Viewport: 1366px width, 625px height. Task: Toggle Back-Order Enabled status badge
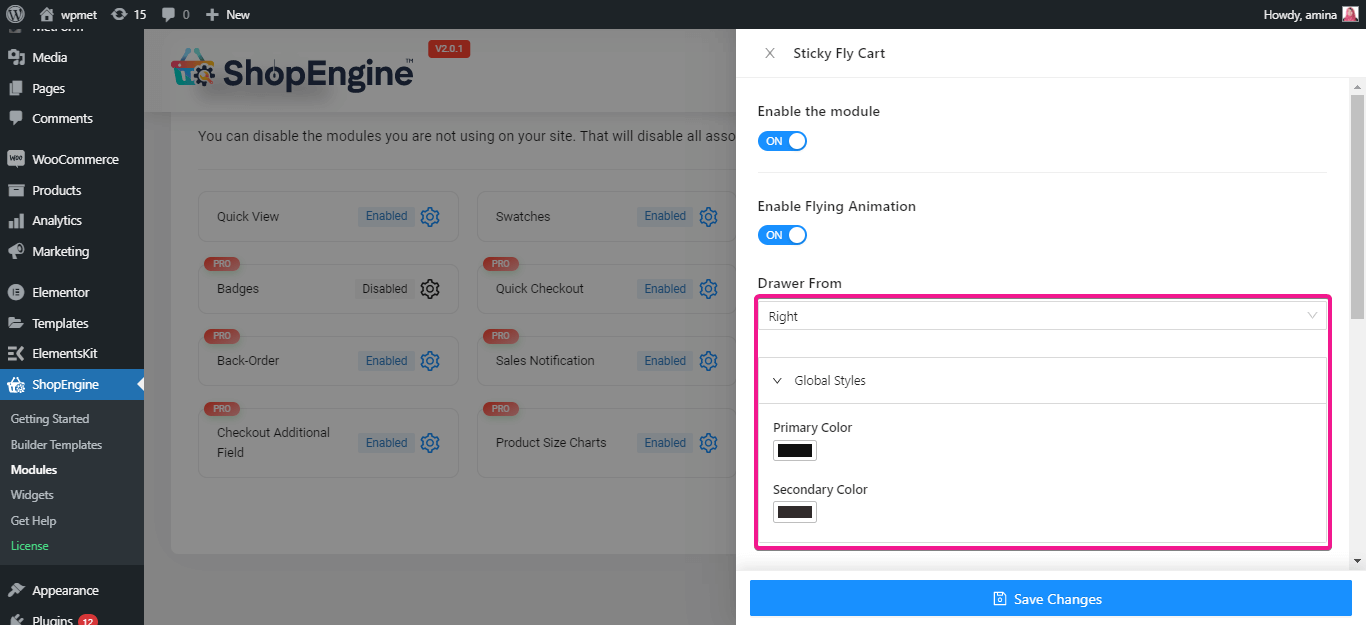(386, 361)
